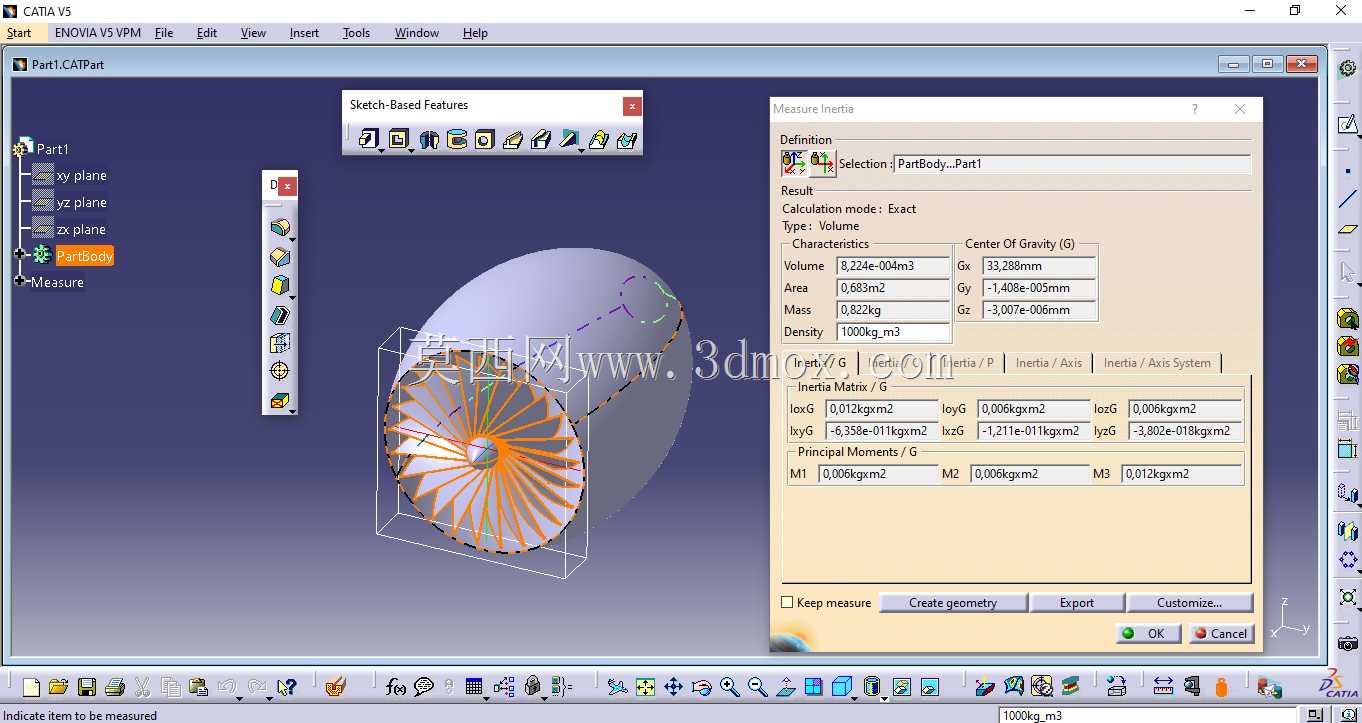Select the Rib tool in Sketch-Based Features
The height and width of the screenshot is (723, 1362).
(x=513, y=139)
